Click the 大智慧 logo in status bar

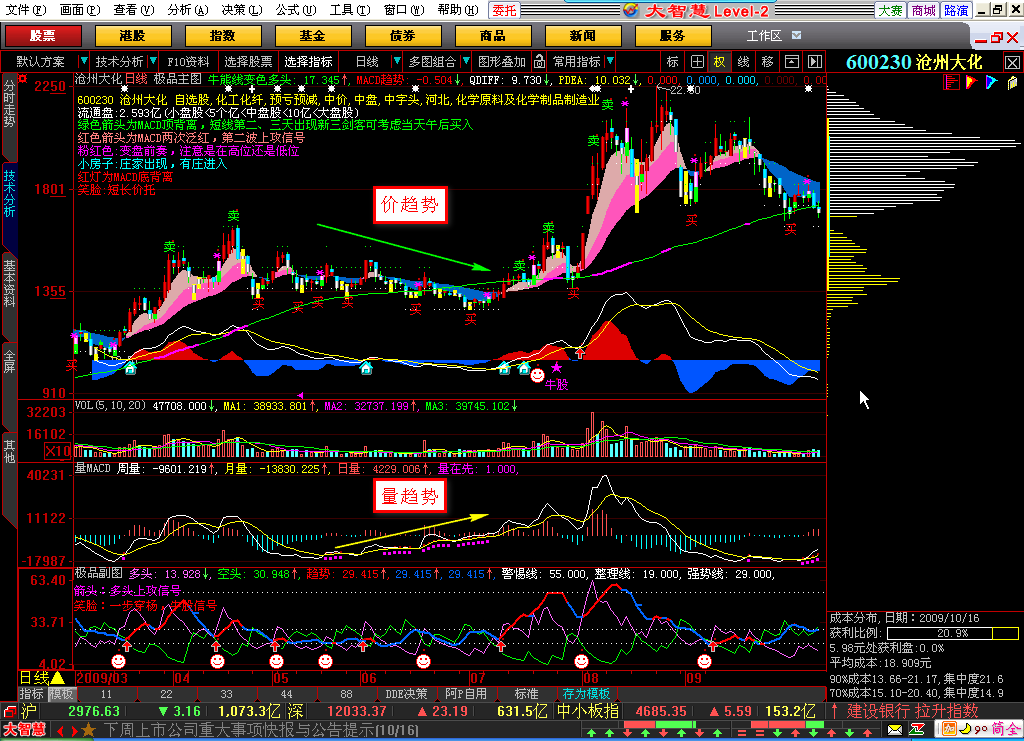[25, 730]
